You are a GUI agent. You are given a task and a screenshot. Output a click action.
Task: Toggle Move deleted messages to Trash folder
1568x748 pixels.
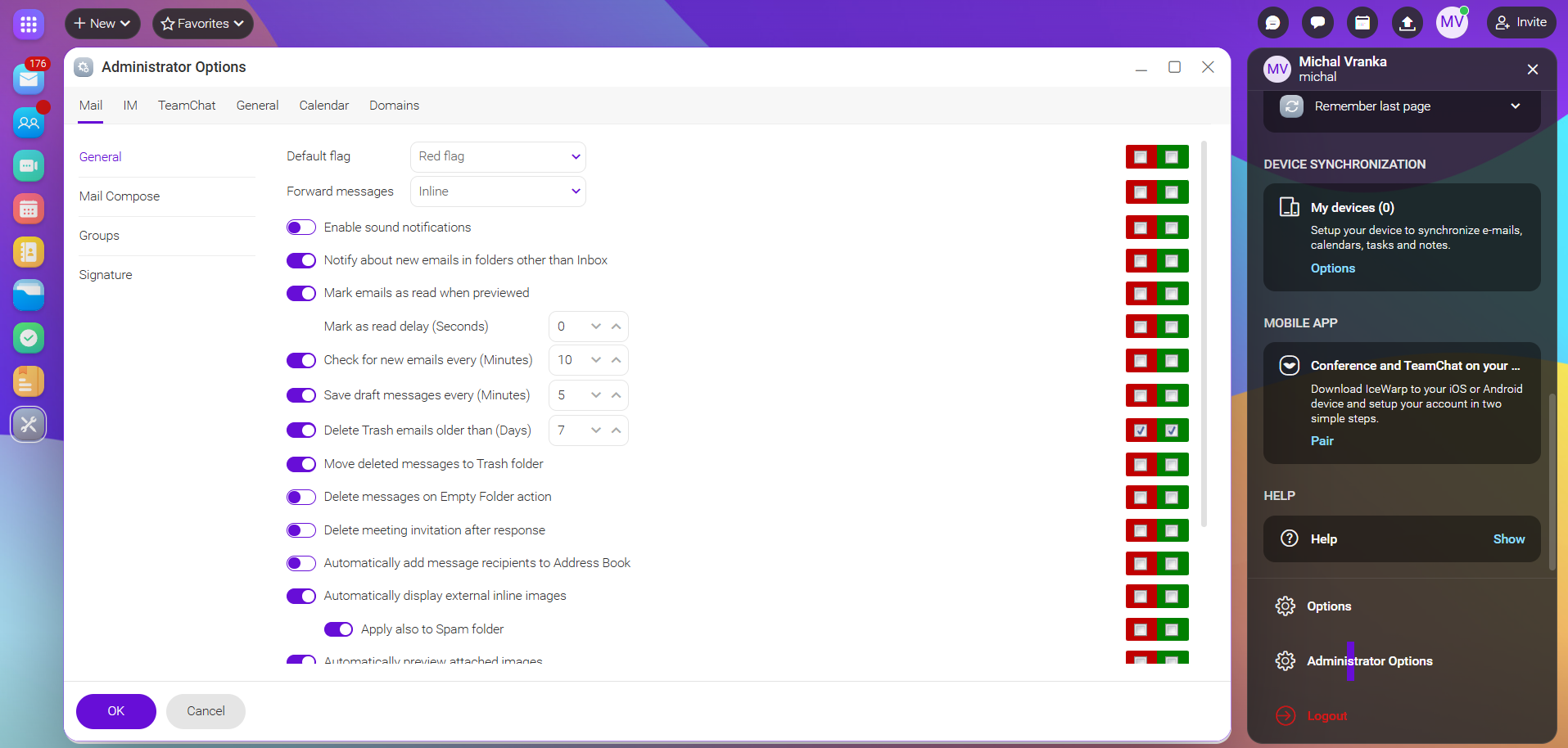tap(301, 464)
